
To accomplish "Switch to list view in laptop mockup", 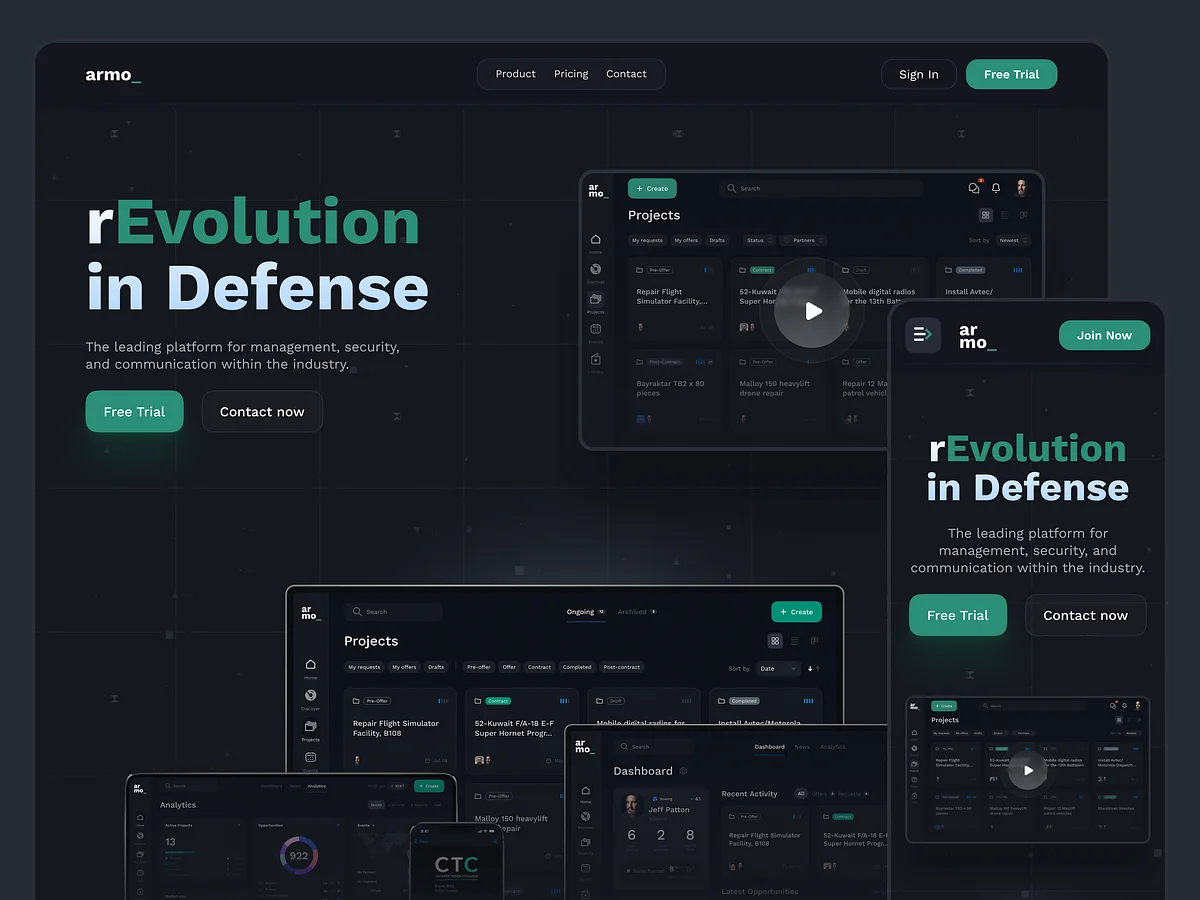I will tap(795, 641).
